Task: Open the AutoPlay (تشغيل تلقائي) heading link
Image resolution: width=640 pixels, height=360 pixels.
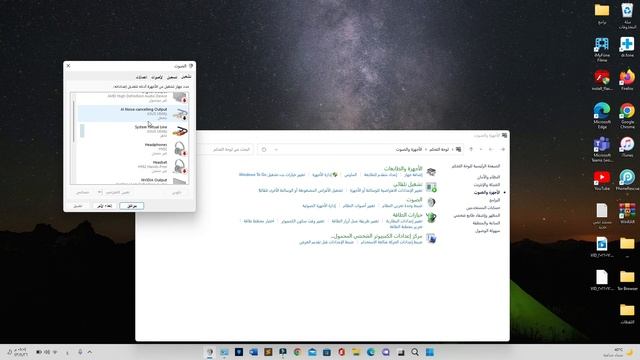Action: point(407,184)
